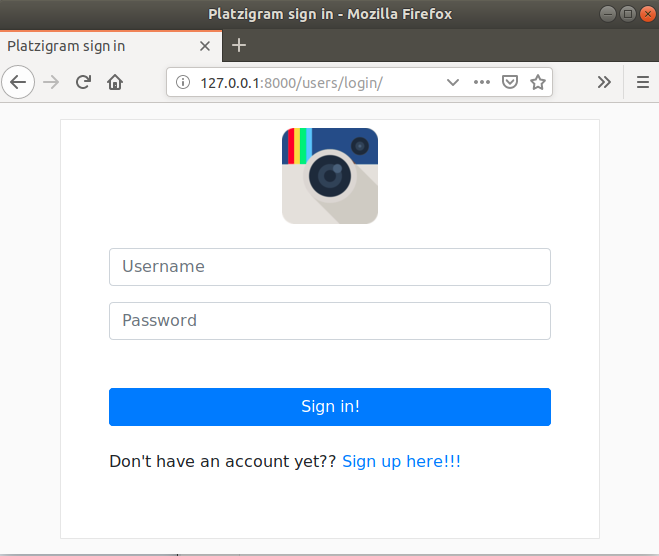This screenshot has width=659, height=556.
Task: Reload the current page
Action: coord(84,82)
